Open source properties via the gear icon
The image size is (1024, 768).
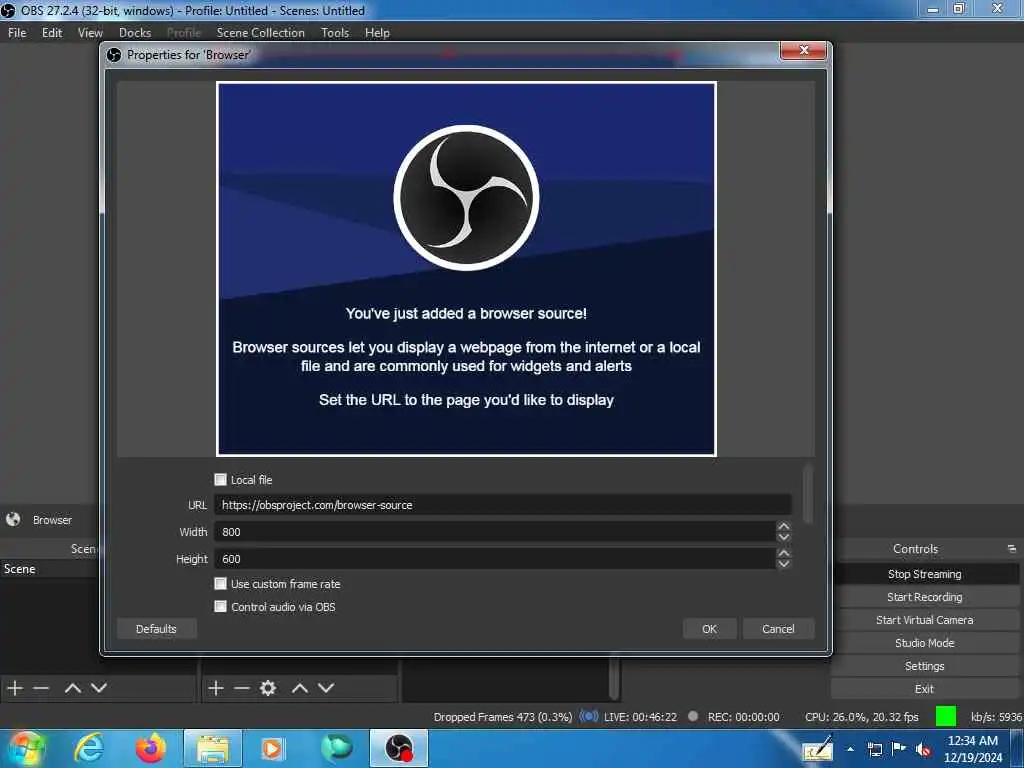point(268,688)
